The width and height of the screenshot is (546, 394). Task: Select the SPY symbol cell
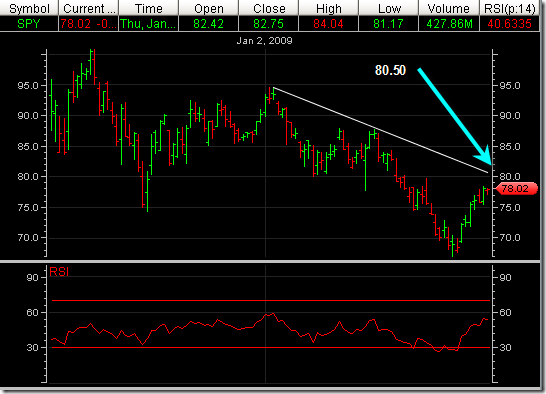pyautogui.click(x=29, y=24)
